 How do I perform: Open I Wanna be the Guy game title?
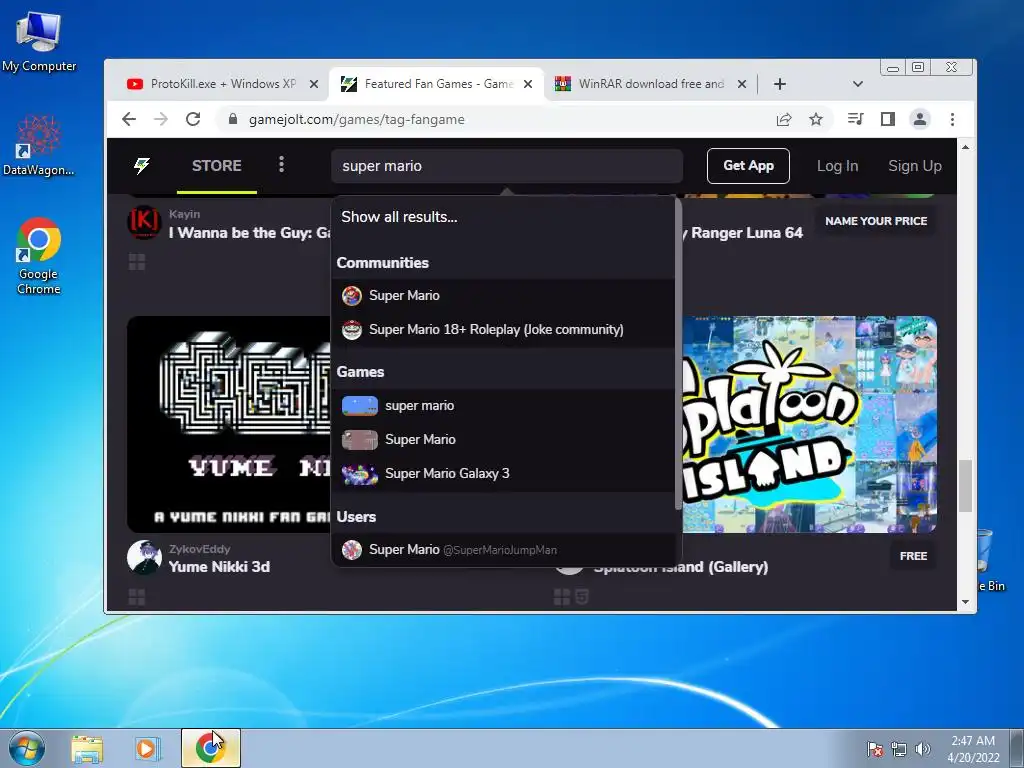[249, 233]
